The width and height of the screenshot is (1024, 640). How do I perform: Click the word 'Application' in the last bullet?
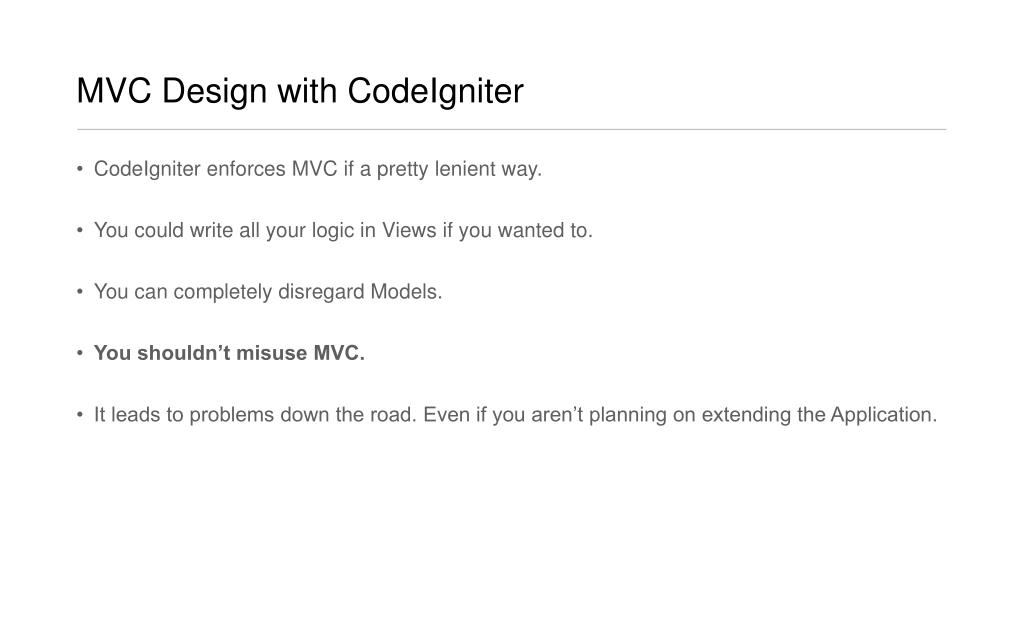(x=884, y=415)
